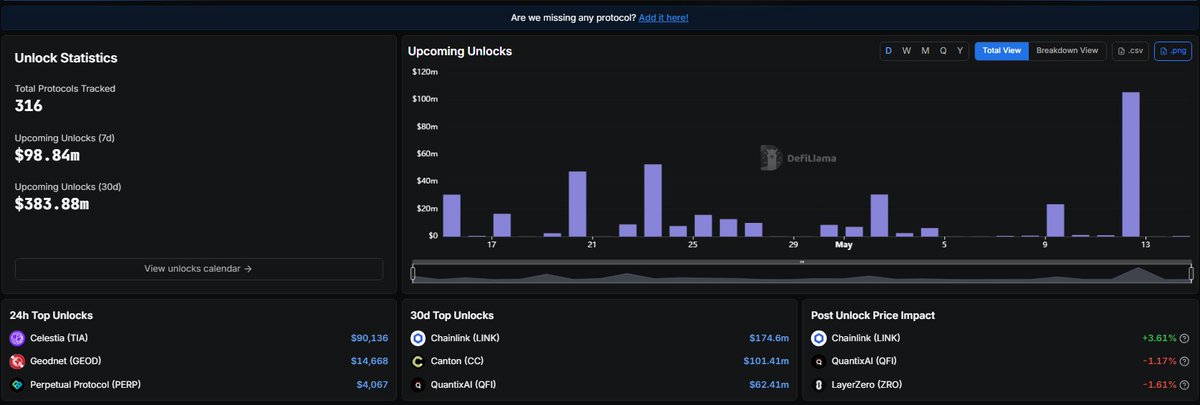
Task: Click the tallest bar in Upcoming Unlocks chart
Action: [1131, 163]
